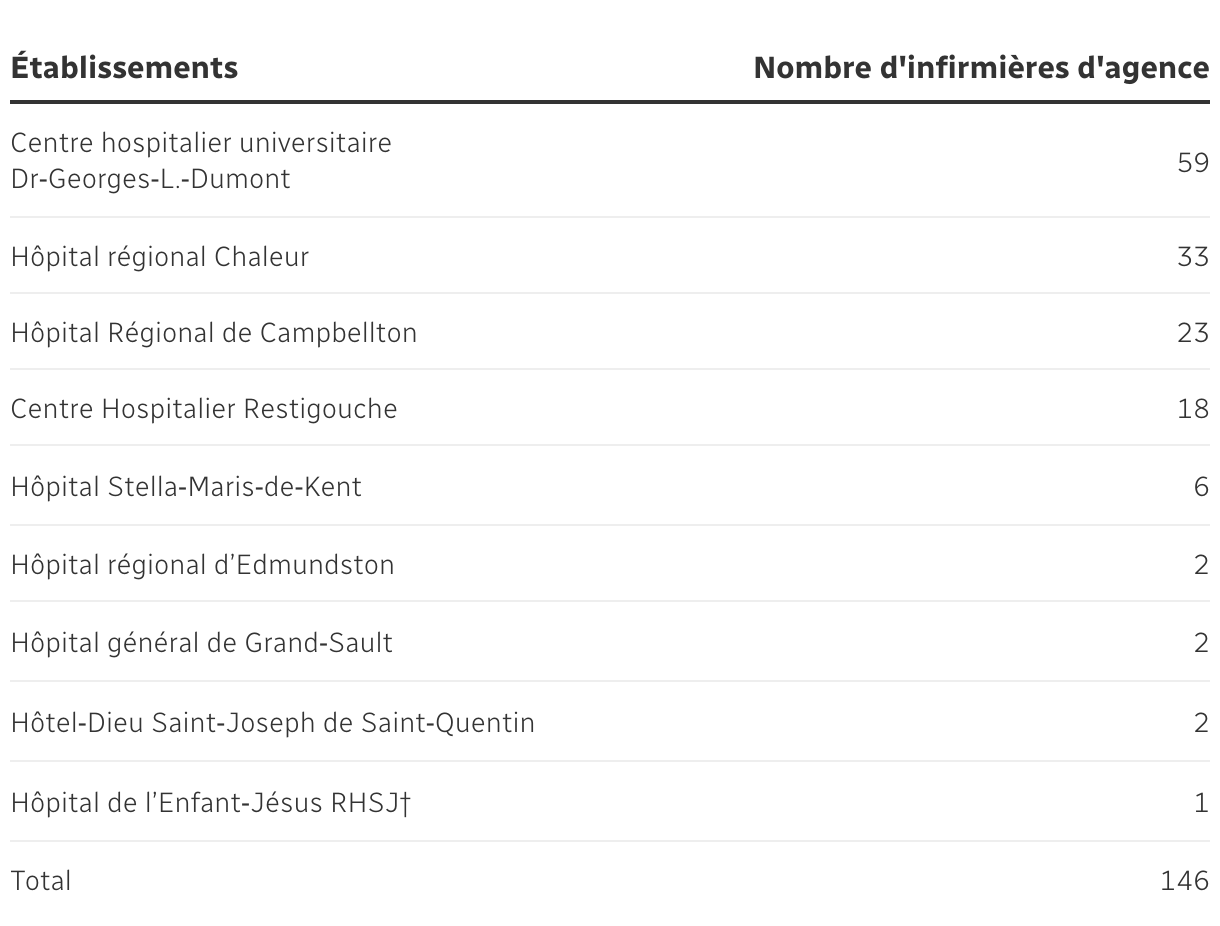Click the Établissements column header

[x=124, y=68]
